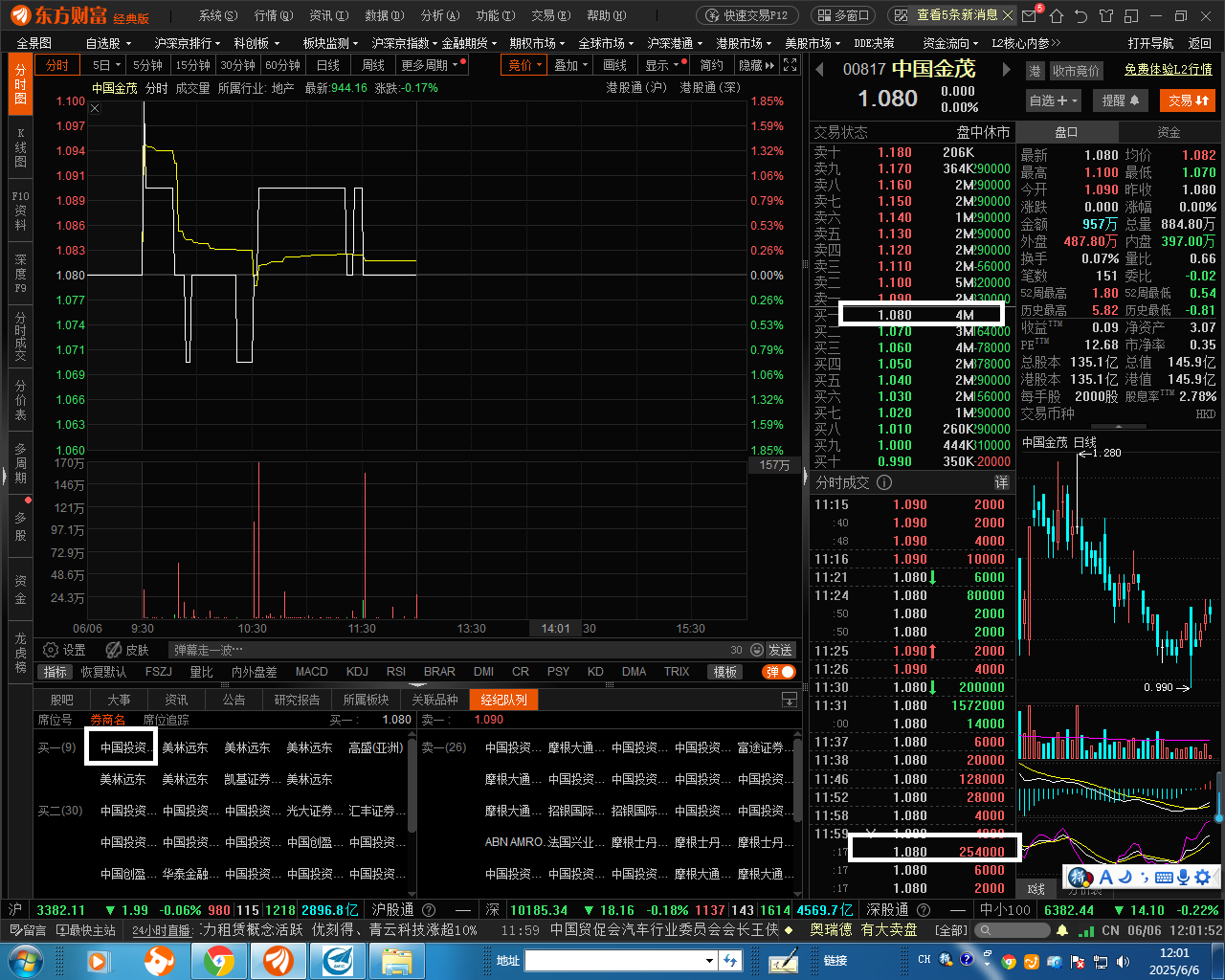Toggle 详 detail in 分时成交 header
The width and height of the screenshot is (1225, 980).
pyautogui.click(x=1001, y=482)
